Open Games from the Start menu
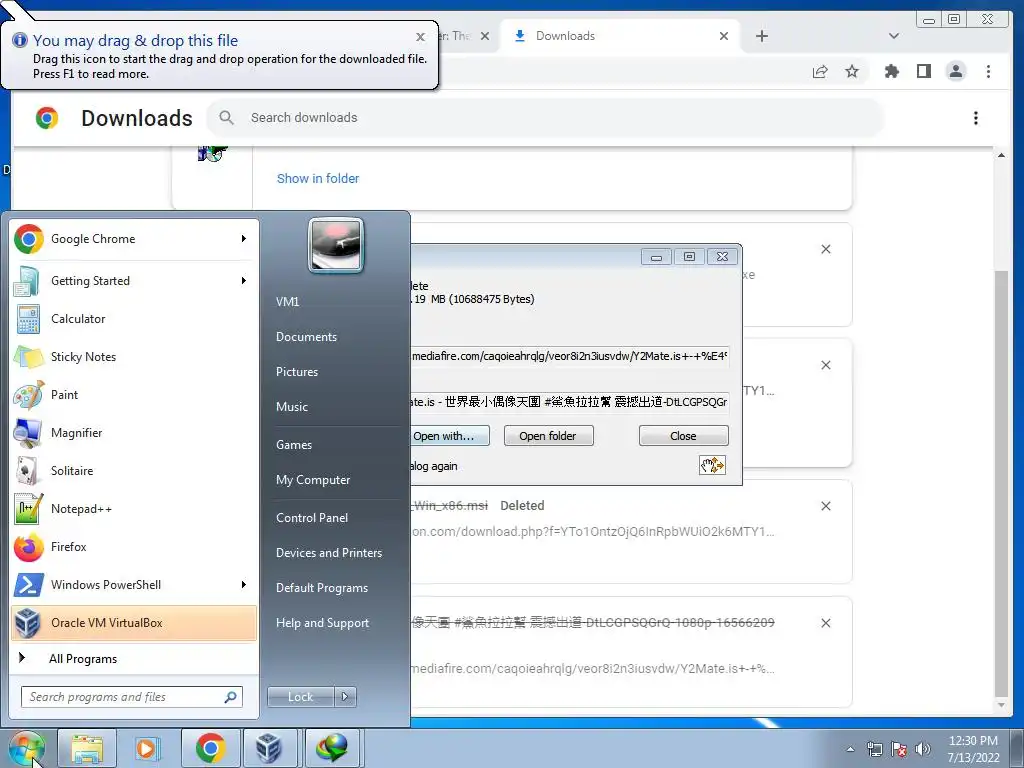This screenshot has height=768, width=1024. tap(294, 445)
